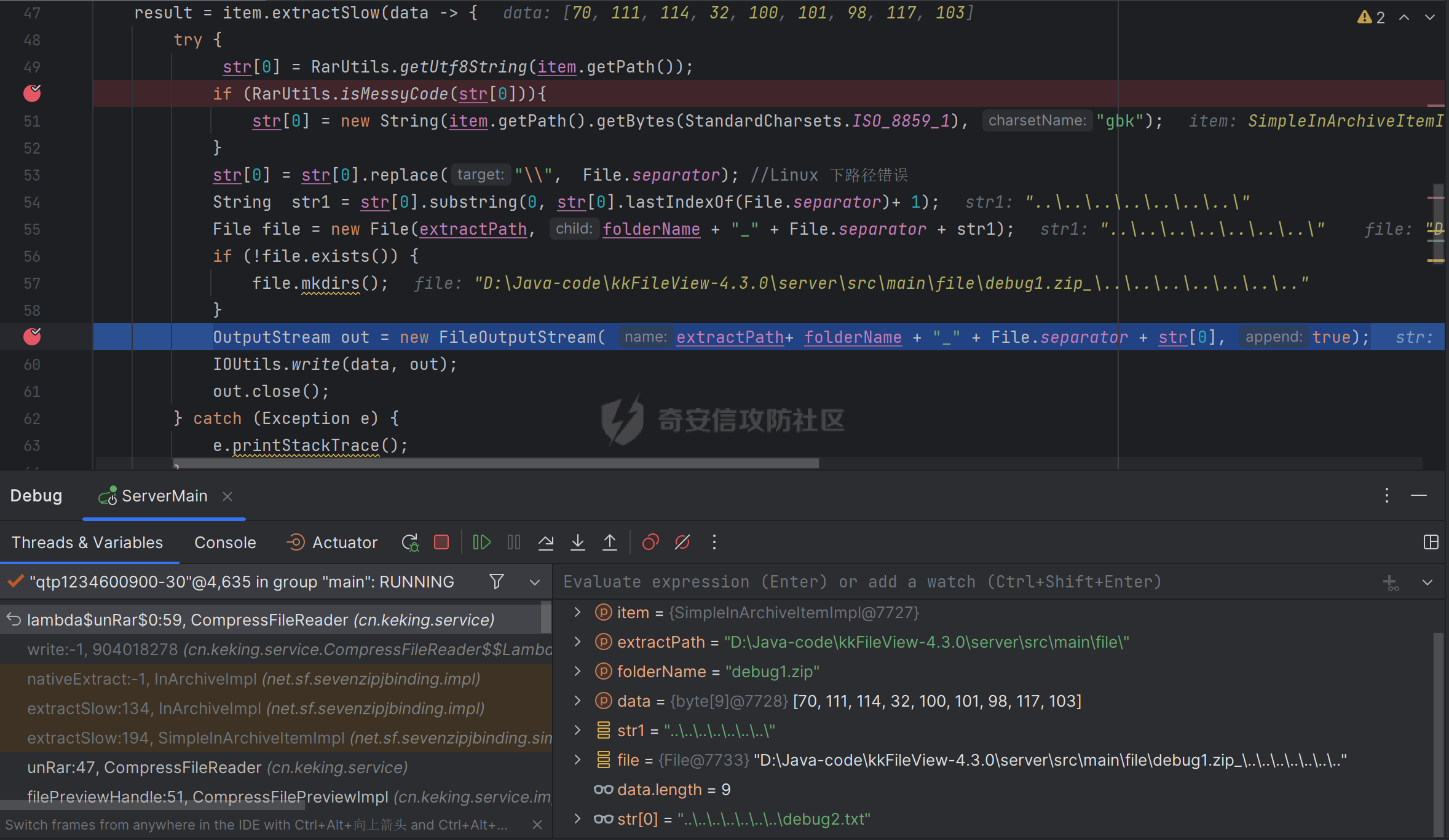
Task: Switch to the Console tab
Action: coord(225,543)
